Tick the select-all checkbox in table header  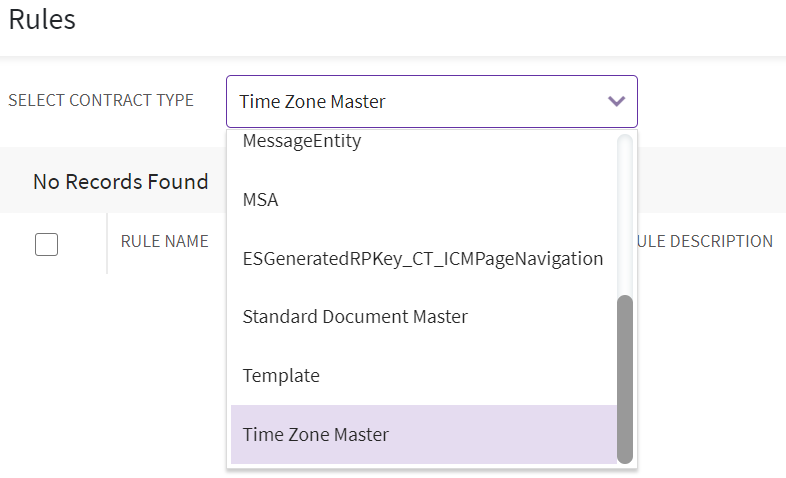(46, 243)
